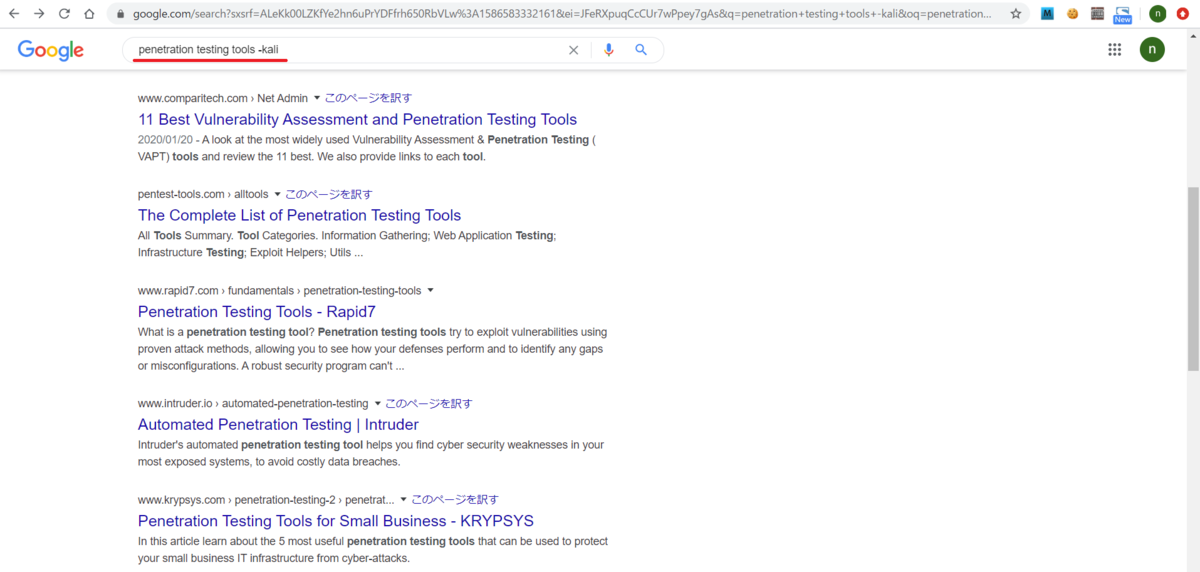This screenshot has height=572, width=1200.
Task: Translate the comparitech.com result page
Action: point(368,98)
